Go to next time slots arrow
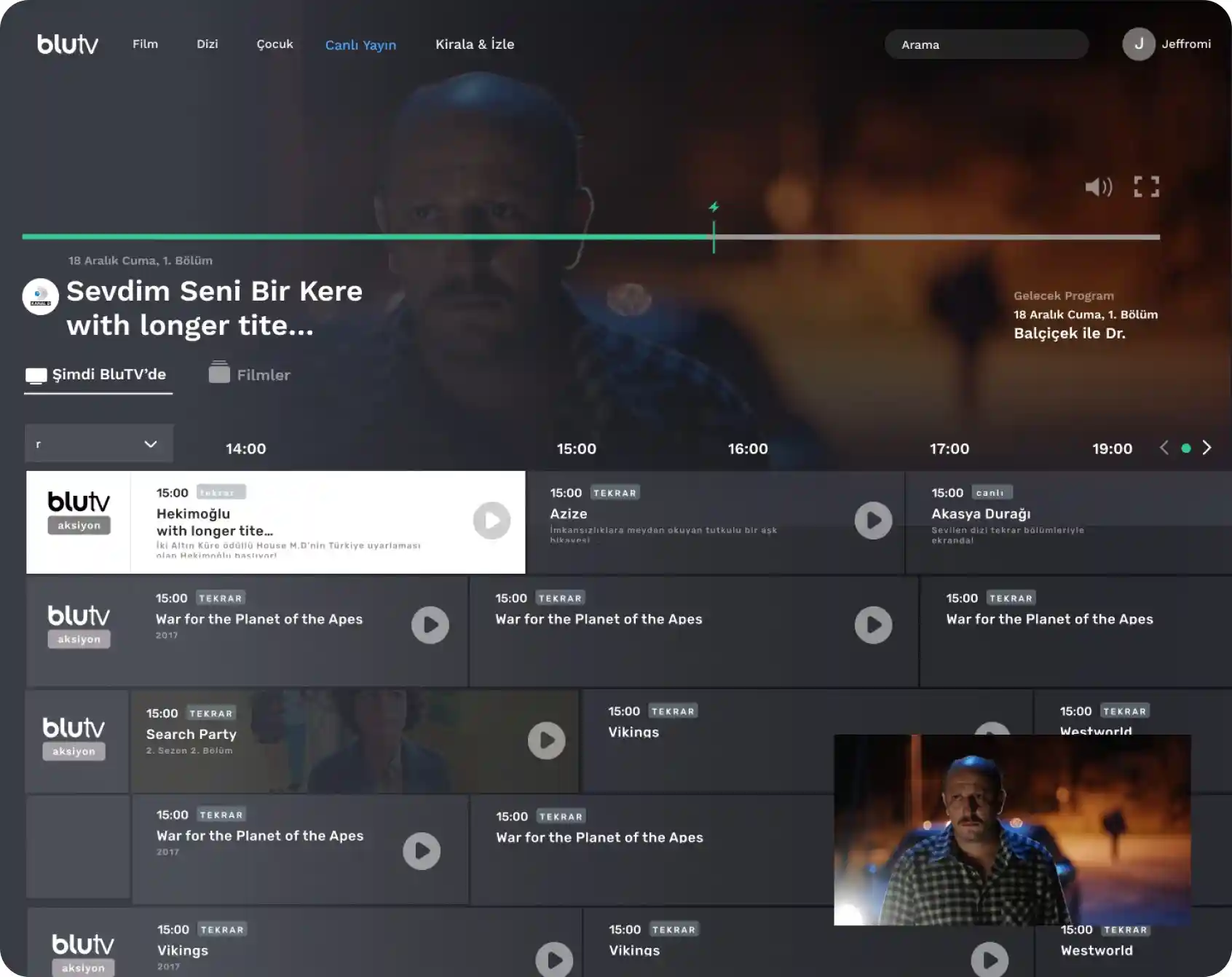The image size is (1232, 977). [x=1207, y=448]
